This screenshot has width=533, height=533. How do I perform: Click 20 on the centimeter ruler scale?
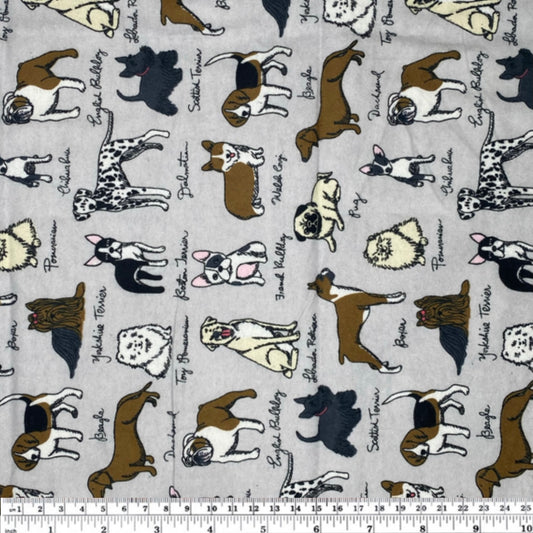pyautogui.click(x=421, y=509)
